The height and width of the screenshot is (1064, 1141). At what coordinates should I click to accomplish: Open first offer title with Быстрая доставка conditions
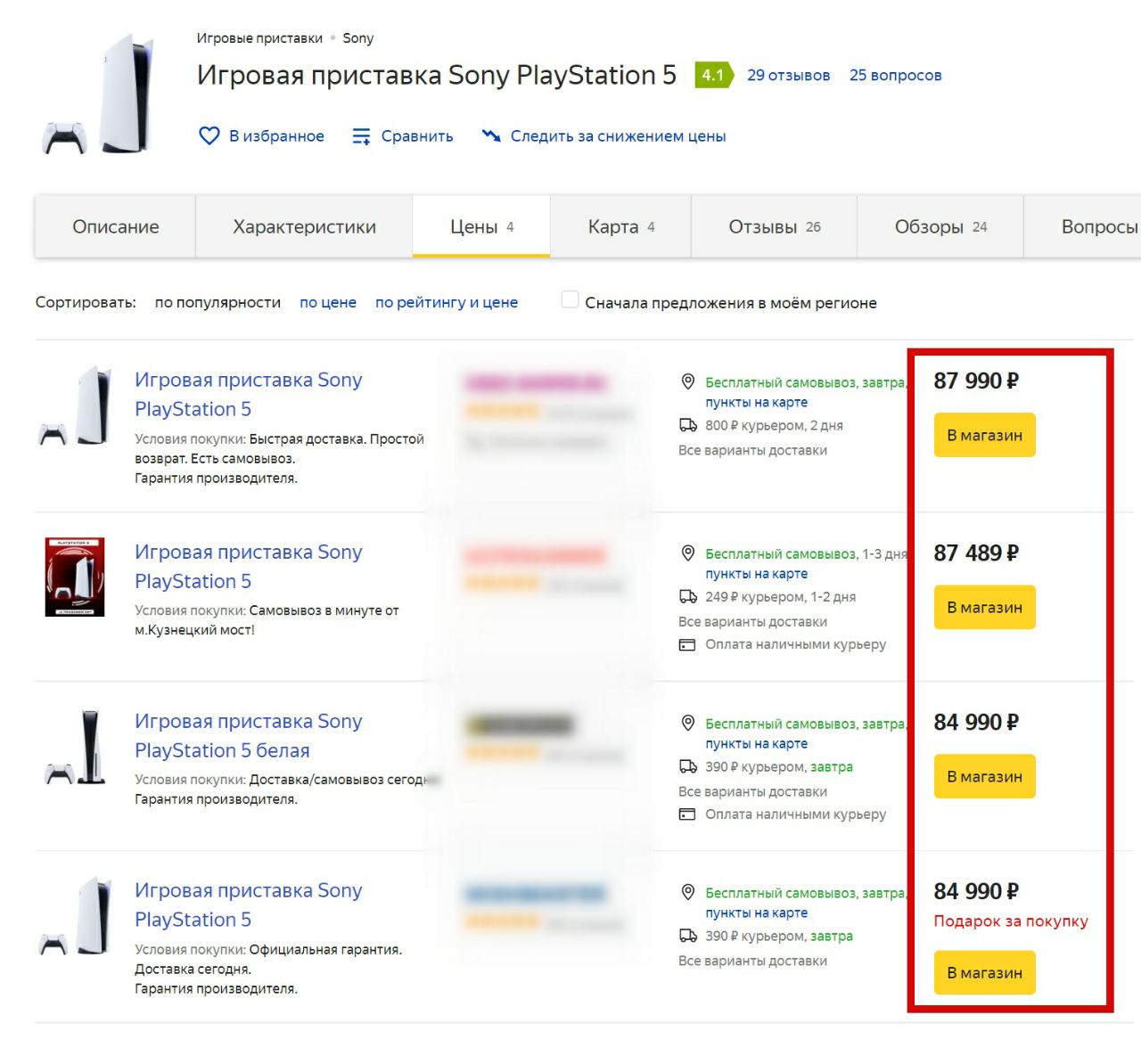(248, 395)
